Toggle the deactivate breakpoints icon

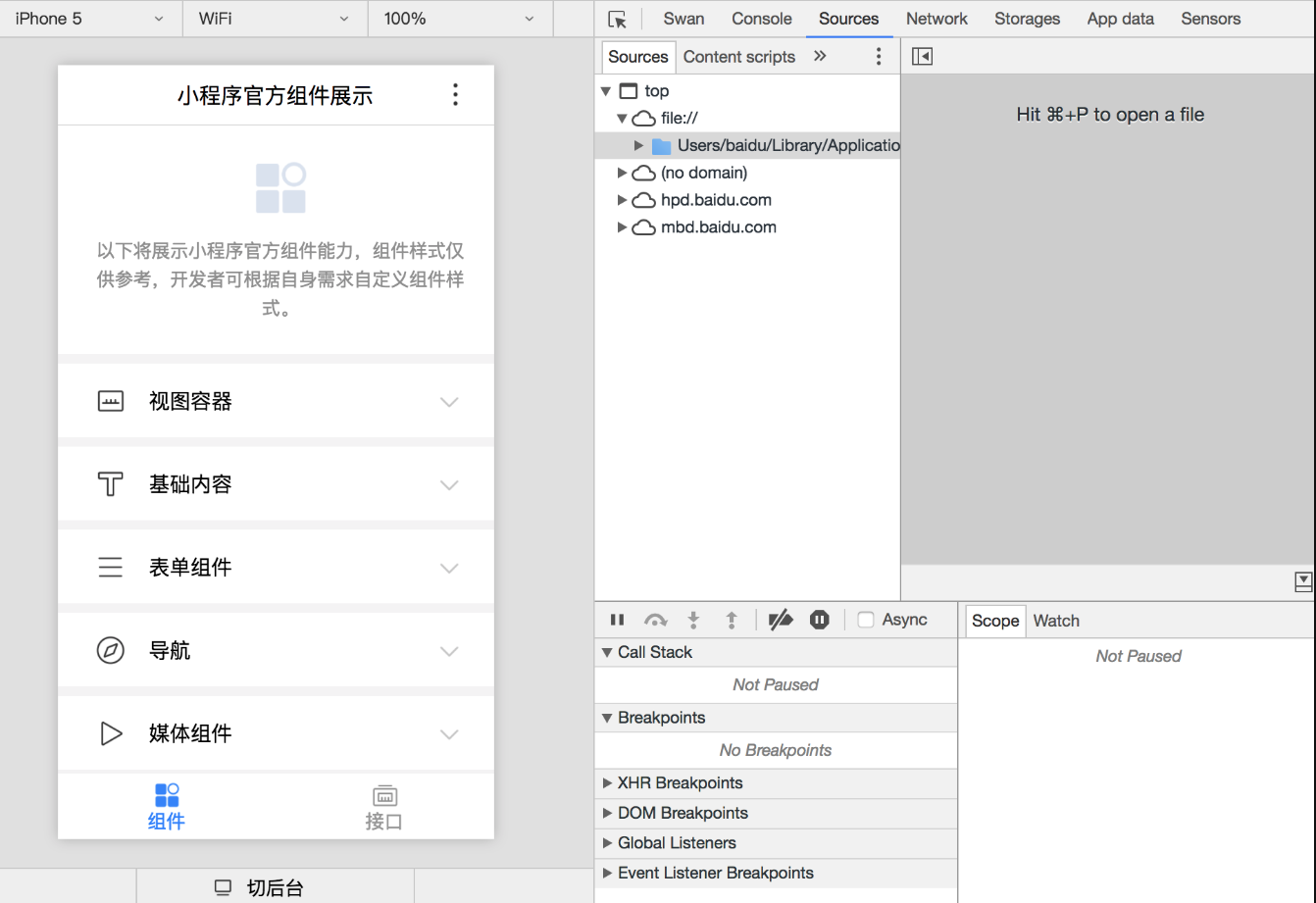tap(780, 620)
